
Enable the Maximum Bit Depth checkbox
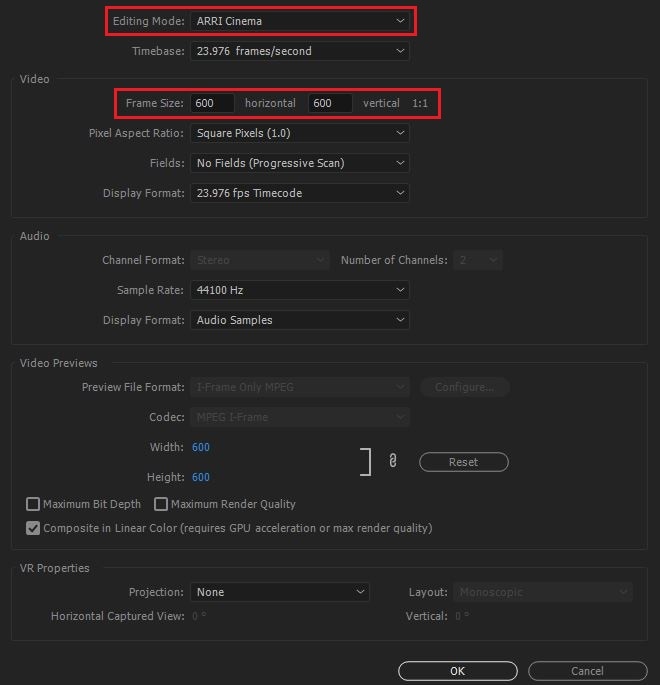click(34, 504)
